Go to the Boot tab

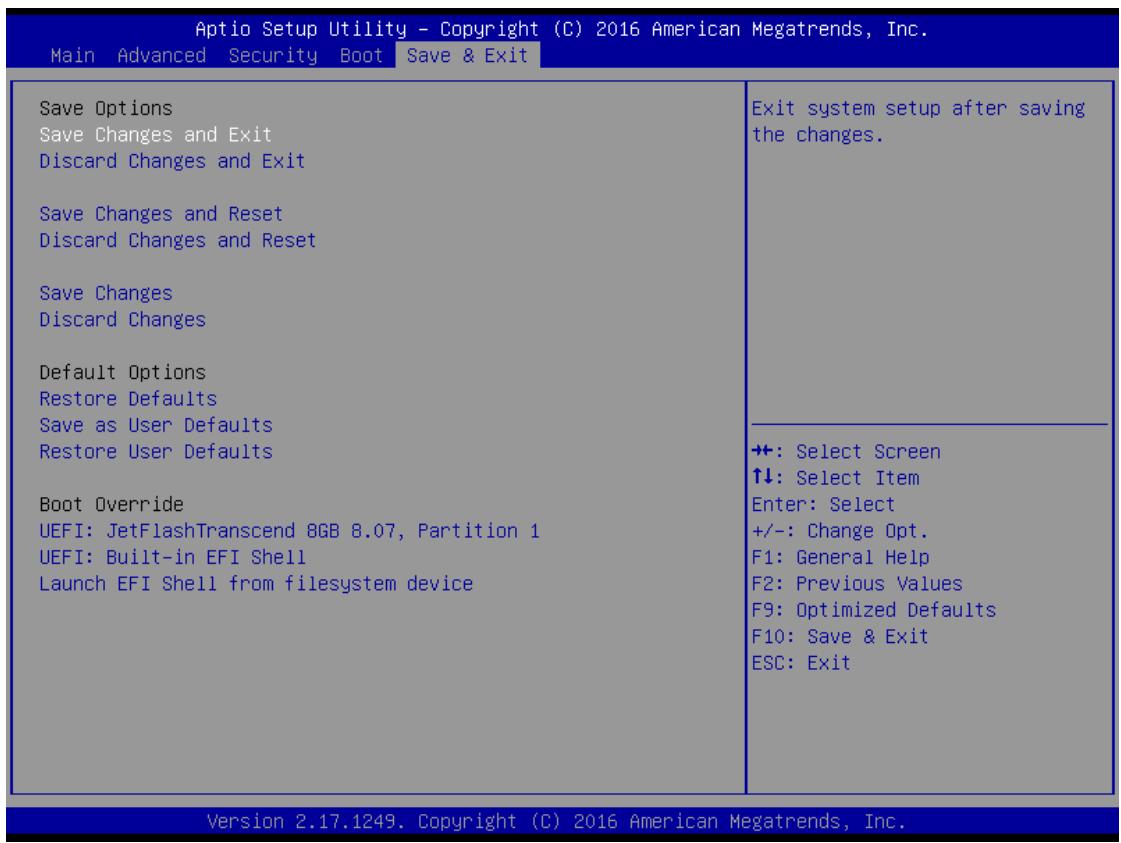361,56
